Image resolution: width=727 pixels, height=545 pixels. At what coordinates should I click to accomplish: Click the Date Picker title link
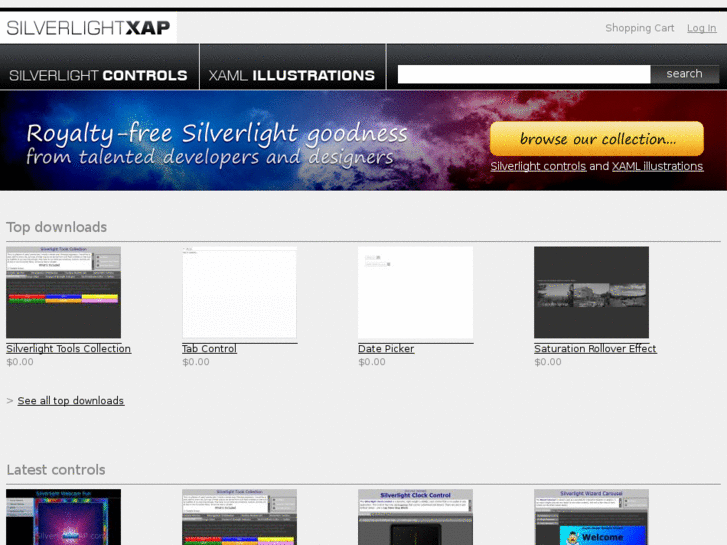click(386, 349)
